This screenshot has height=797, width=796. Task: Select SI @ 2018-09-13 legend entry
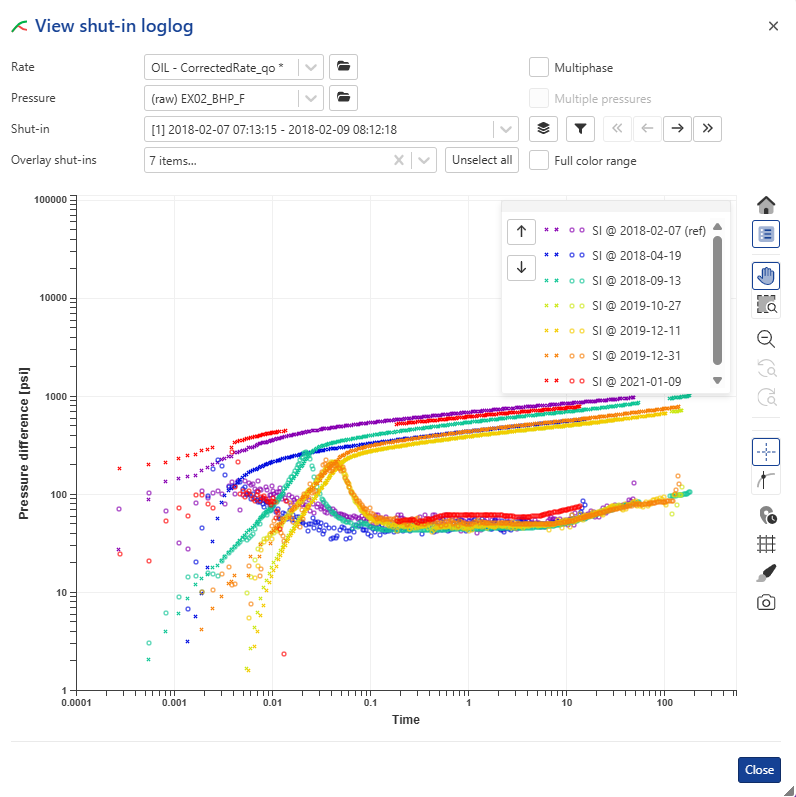(x=636, y=280)
